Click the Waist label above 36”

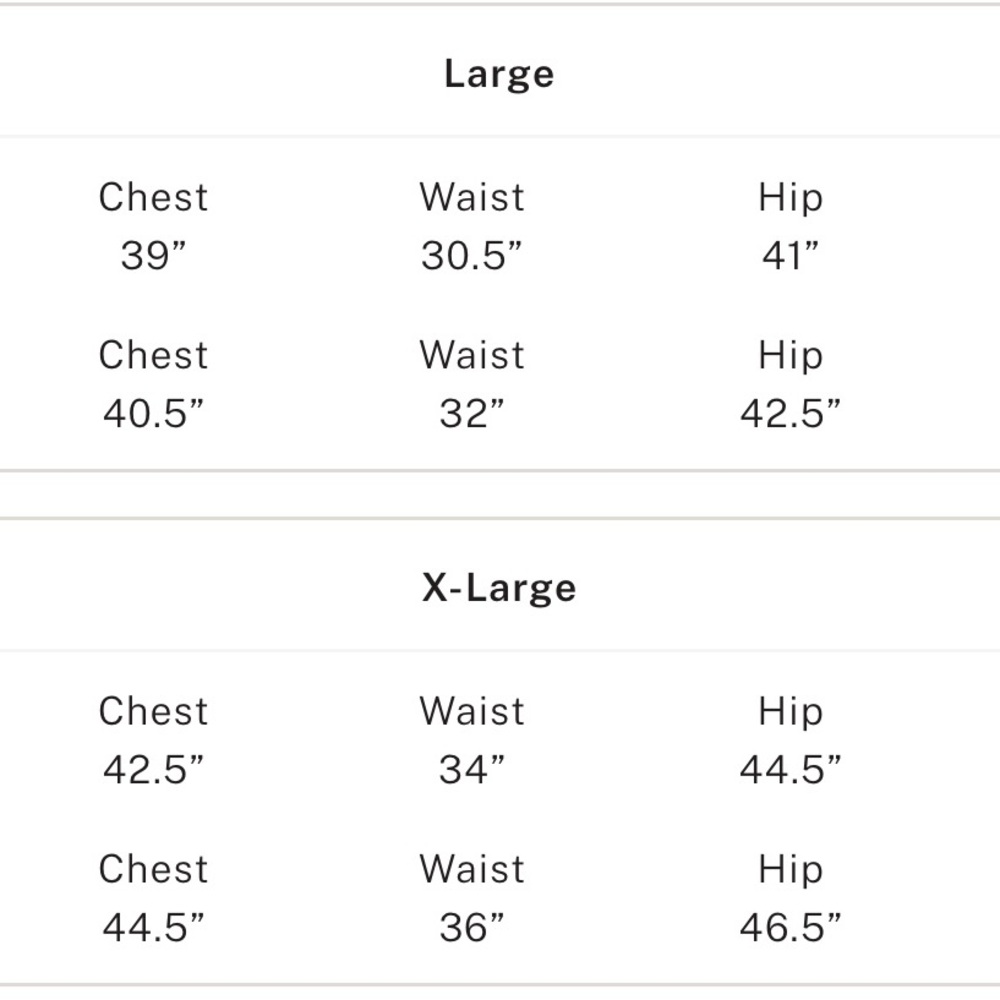pos(472,869)
